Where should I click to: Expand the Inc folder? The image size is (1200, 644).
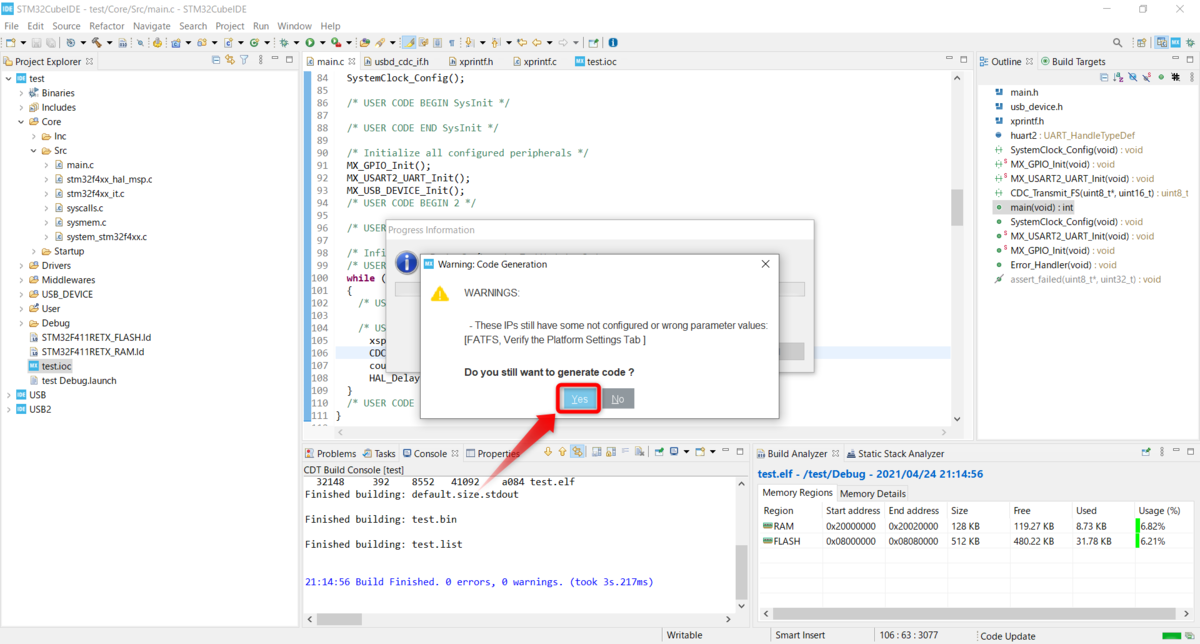33,136
